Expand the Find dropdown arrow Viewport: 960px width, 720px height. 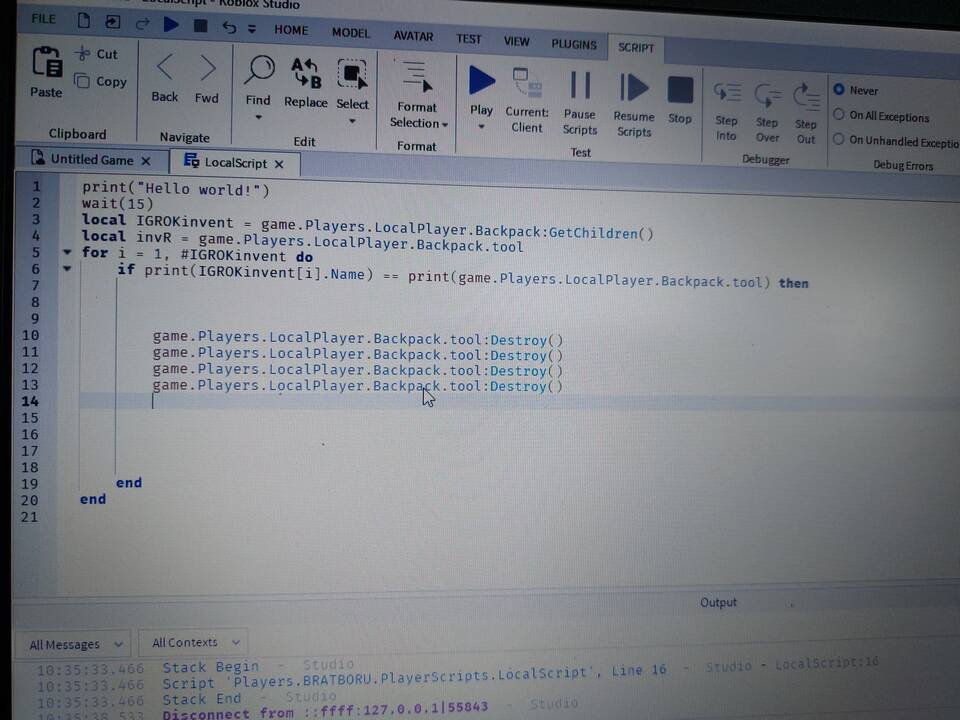pos(258,117)
